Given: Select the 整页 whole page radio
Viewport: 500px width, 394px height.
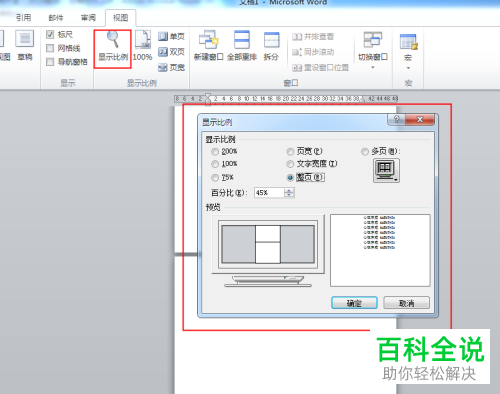Looking at the screenshot, I should 290,178.
